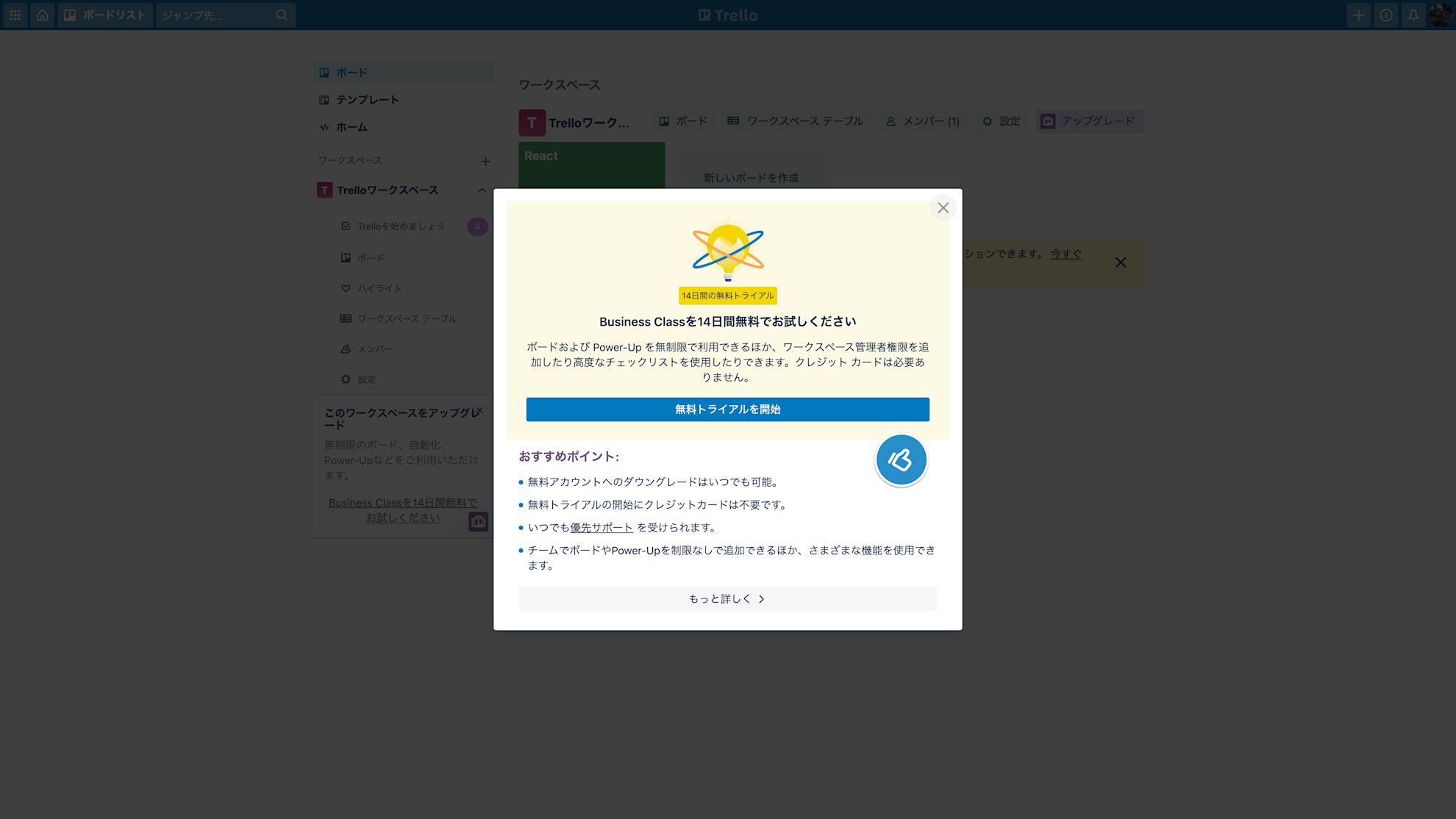The image size is (1456, 819).
Task: Click the gear icon beside sidebar 設定
Action: [x=346, y=379]
